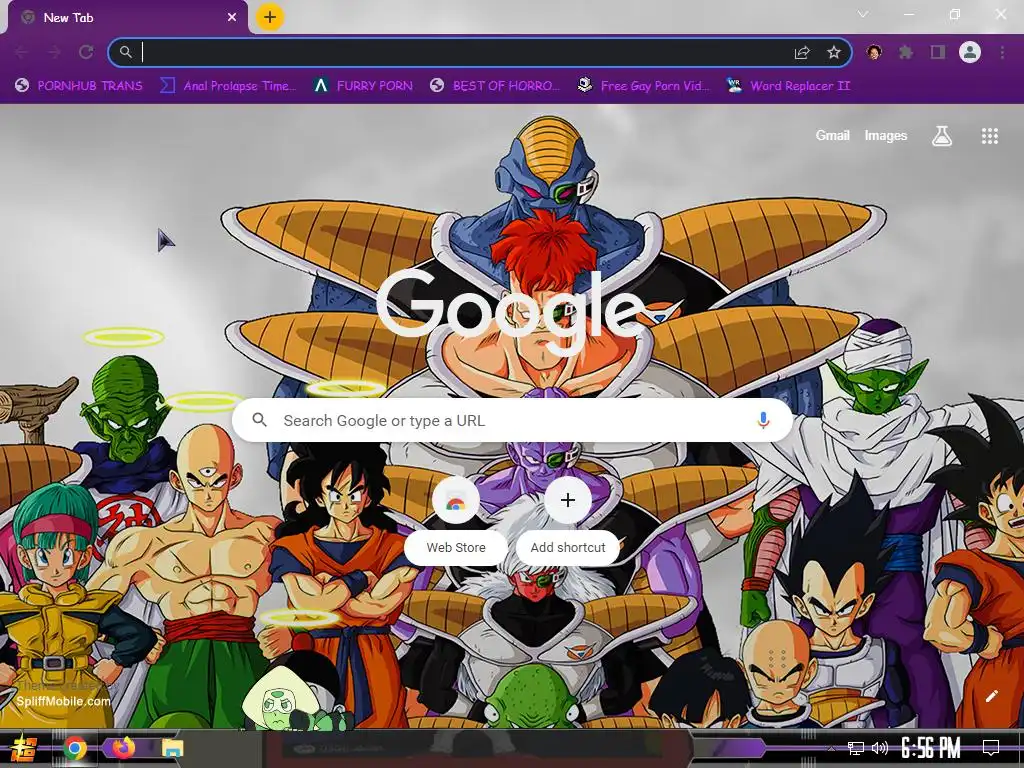
Task: Focus the Search Google or type a URL box
Action: tap(513, 421)
